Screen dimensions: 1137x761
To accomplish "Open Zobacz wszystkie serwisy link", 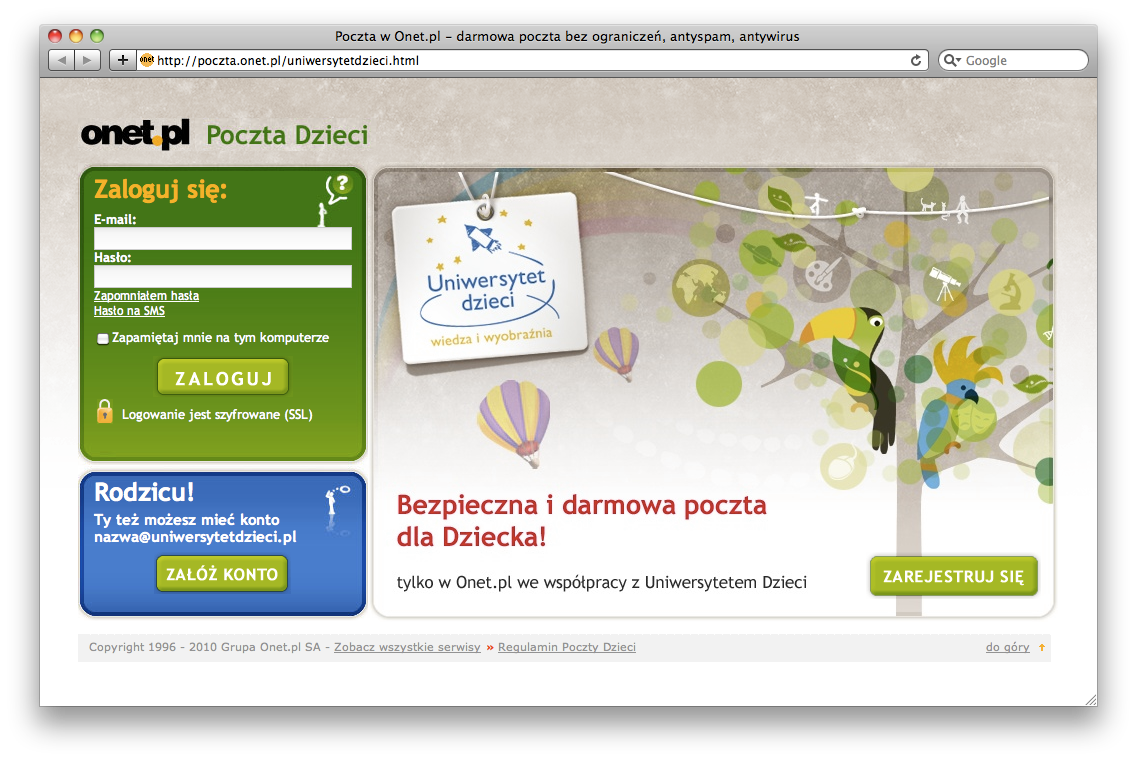I will point(407,647).
